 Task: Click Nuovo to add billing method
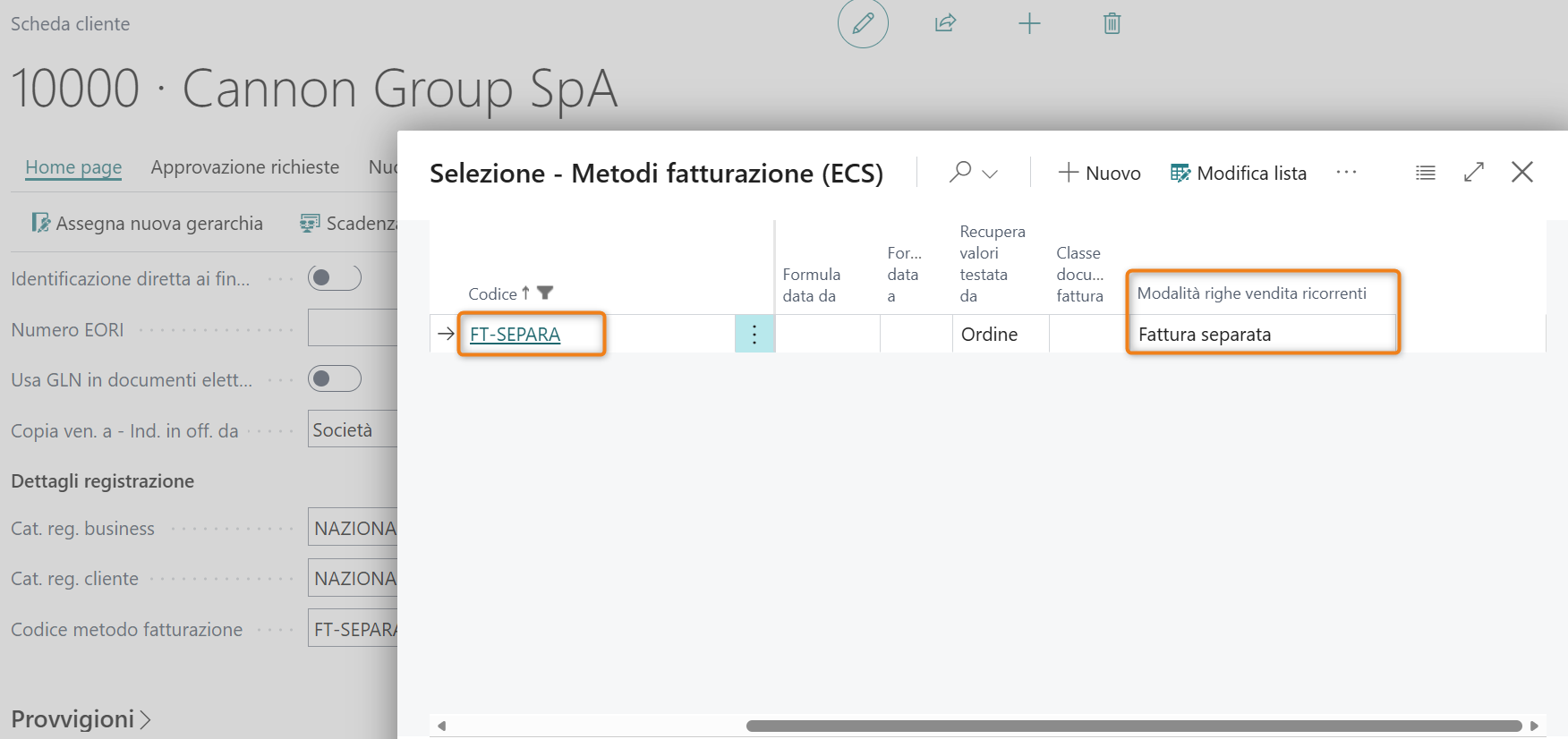point(1099,173)
